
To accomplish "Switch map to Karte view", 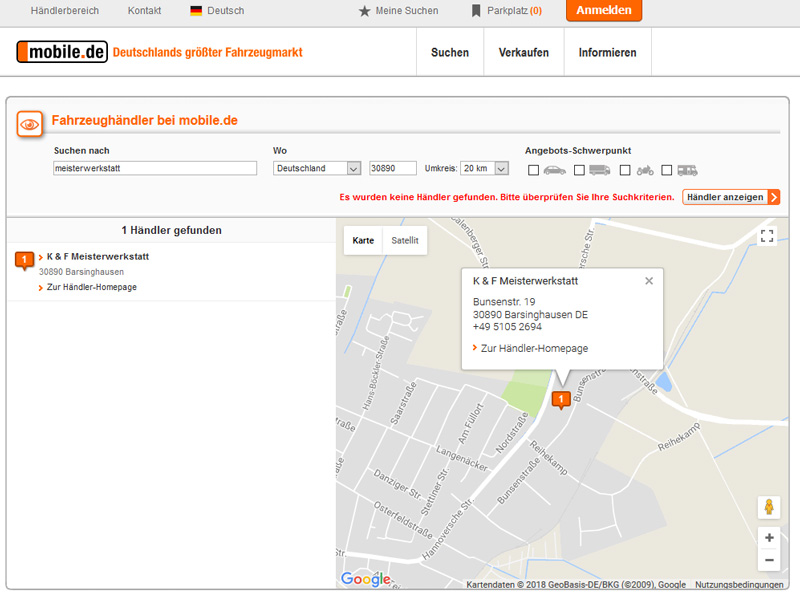I will tap(363, 240).
